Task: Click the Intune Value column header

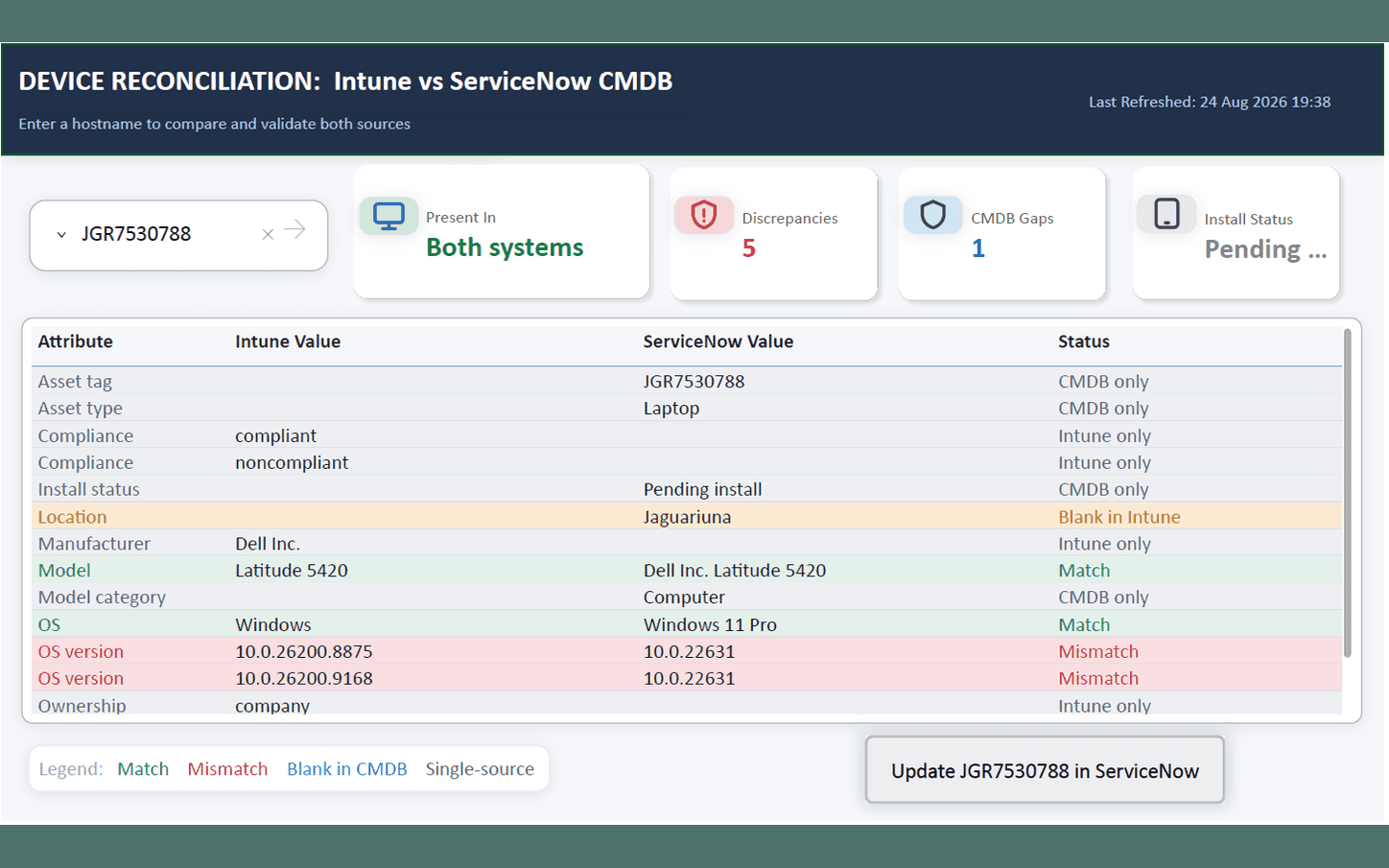Action: tap(288, 341)
